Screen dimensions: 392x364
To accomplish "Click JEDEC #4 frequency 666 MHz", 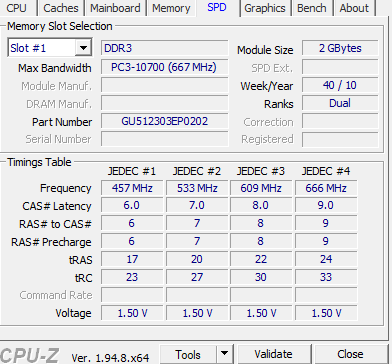I will click(x=326, y=188).
